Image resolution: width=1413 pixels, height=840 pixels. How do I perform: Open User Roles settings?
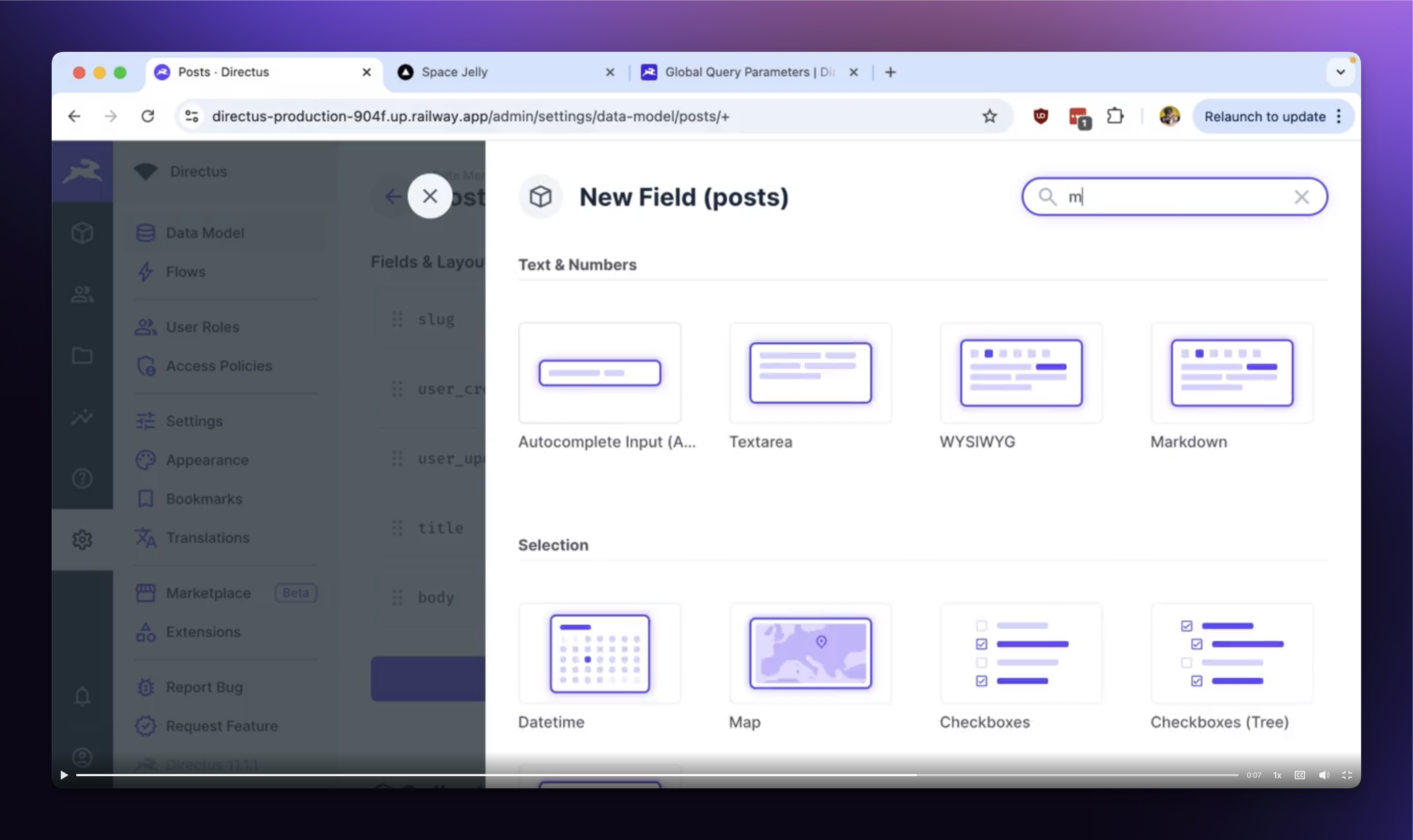pos(226,326)
